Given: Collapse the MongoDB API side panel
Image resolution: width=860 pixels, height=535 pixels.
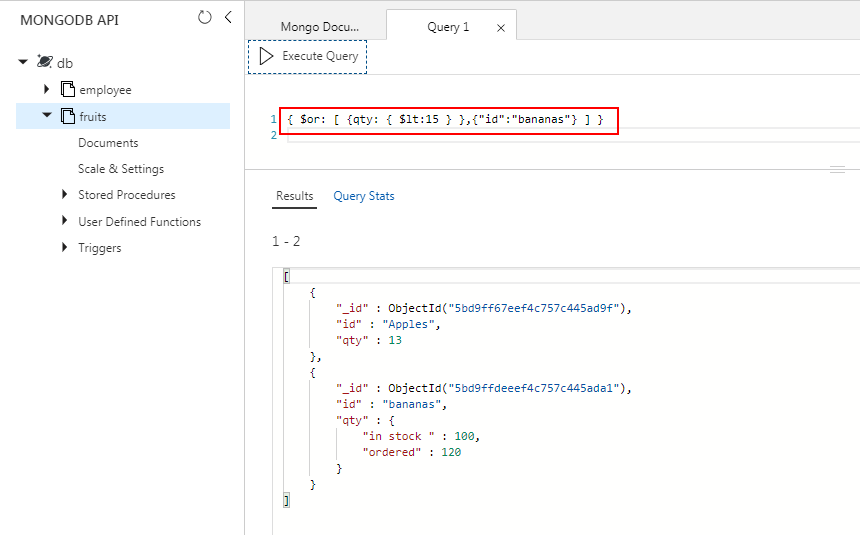Looking at the screenshot, I should pos(228,18).
